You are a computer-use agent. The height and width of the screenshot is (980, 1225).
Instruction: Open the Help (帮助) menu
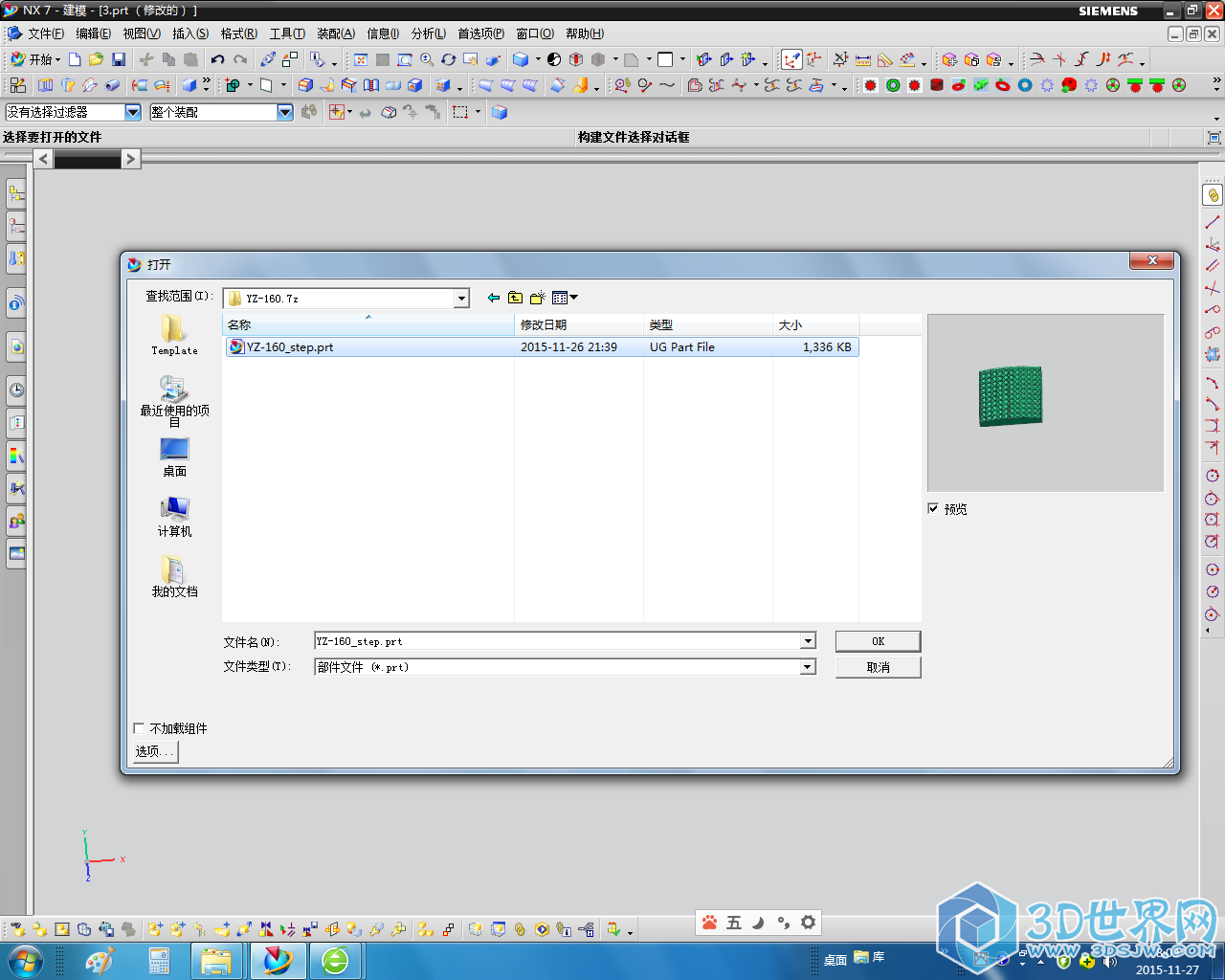[x=585, y=33]
